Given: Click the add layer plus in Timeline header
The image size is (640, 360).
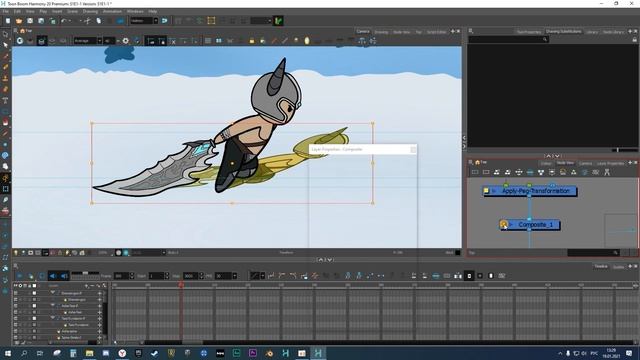Looking at the screenshot, I should point(86,286).
